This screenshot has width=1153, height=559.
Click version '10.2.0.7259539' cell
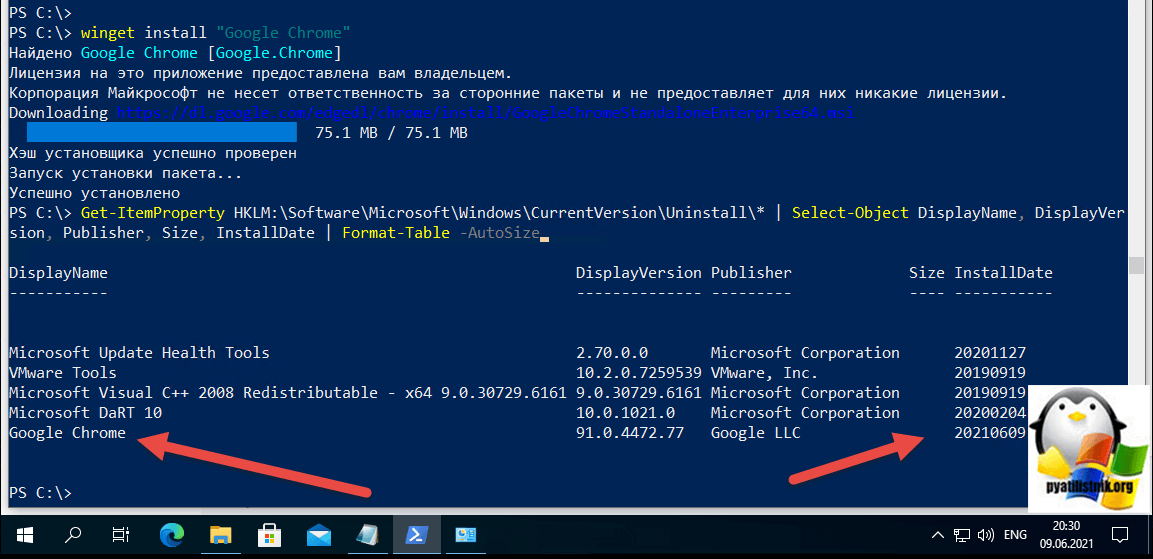point(639,373)
